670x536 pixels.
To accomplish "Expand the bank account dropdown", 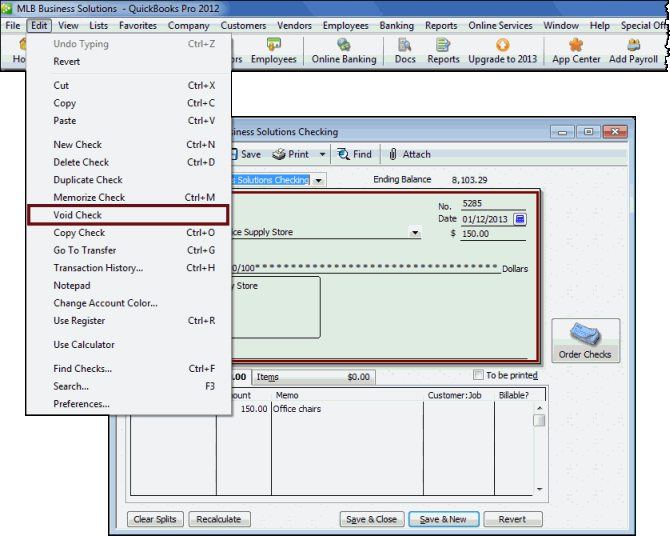I will 318,180.
